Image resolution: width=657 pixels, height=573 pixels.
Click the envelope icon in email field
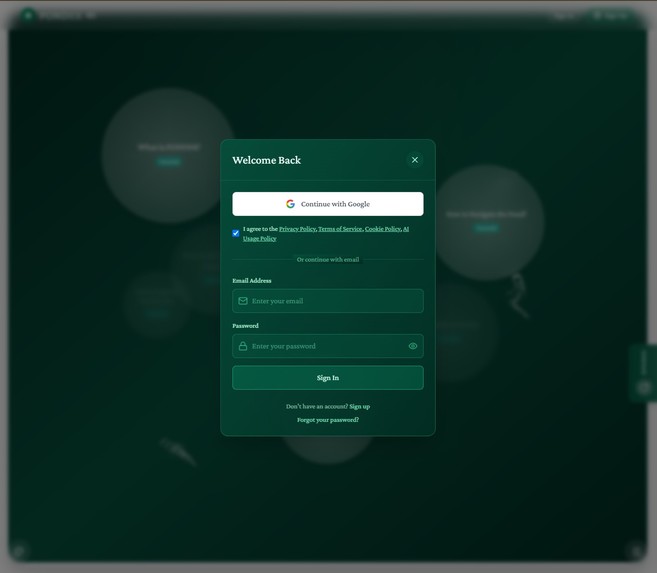pos(243,301)
